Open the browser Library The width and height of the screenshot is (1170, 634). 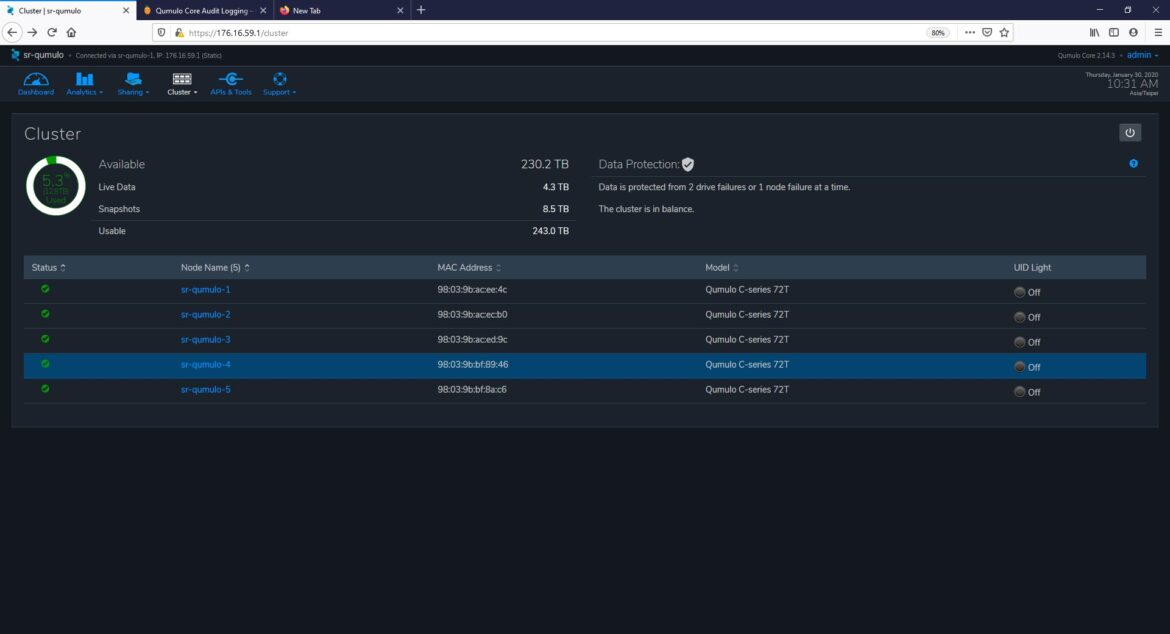pyautogui.click(x=1094, y=32)
